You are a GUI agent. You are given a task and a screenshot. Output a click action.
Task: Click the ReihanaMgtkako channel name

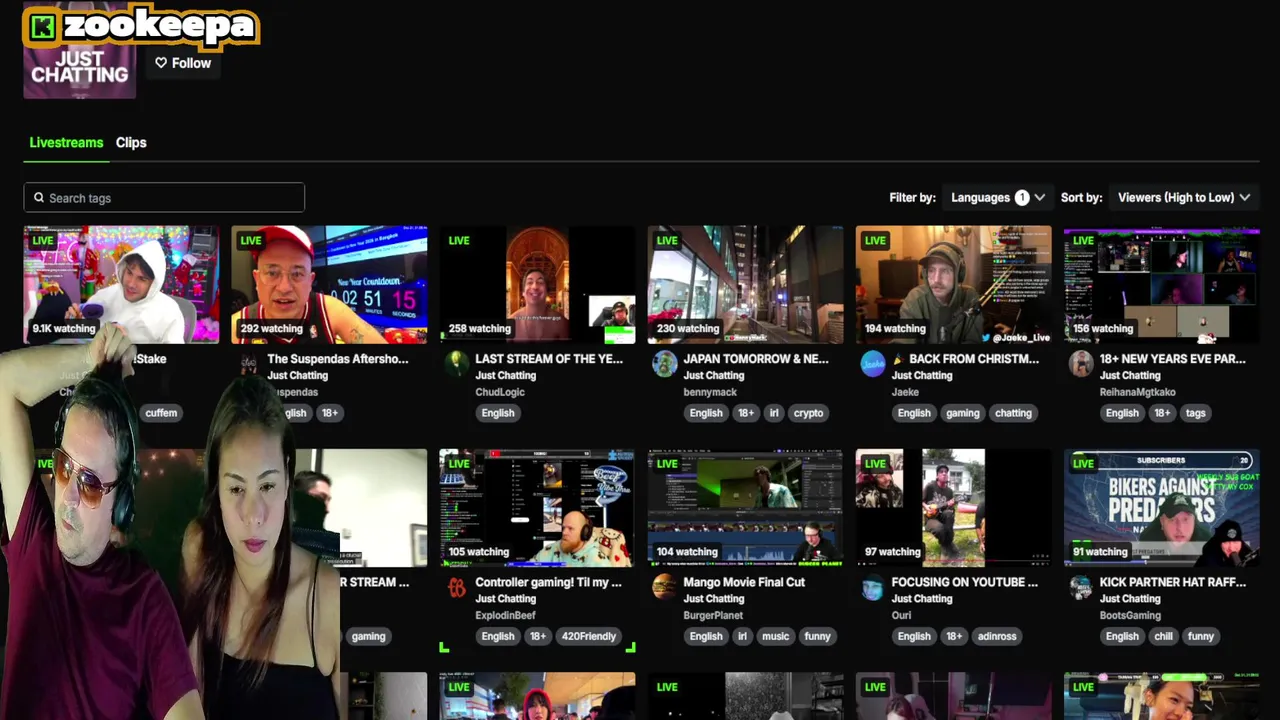point(1137,392)
